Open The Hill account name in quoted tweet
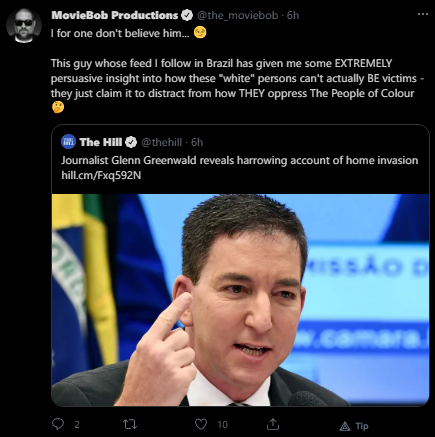 pyautogui.click(x=101, y=142)
